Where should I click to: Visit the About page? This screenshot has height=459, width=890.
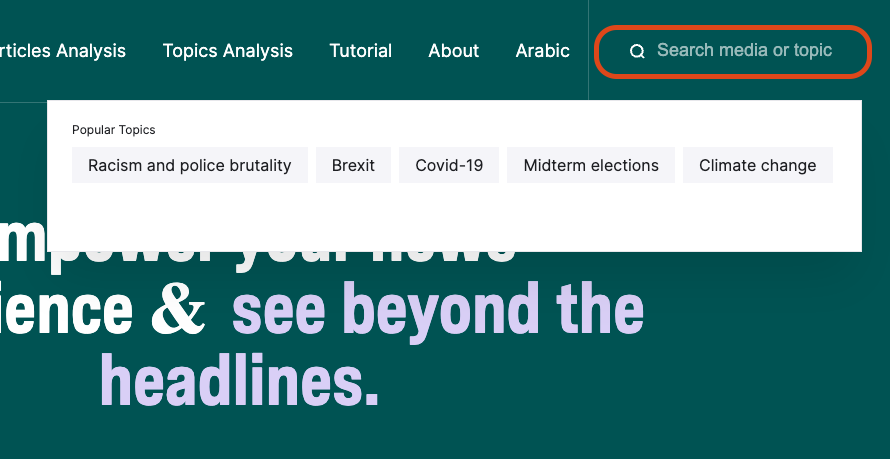(454, 50)
